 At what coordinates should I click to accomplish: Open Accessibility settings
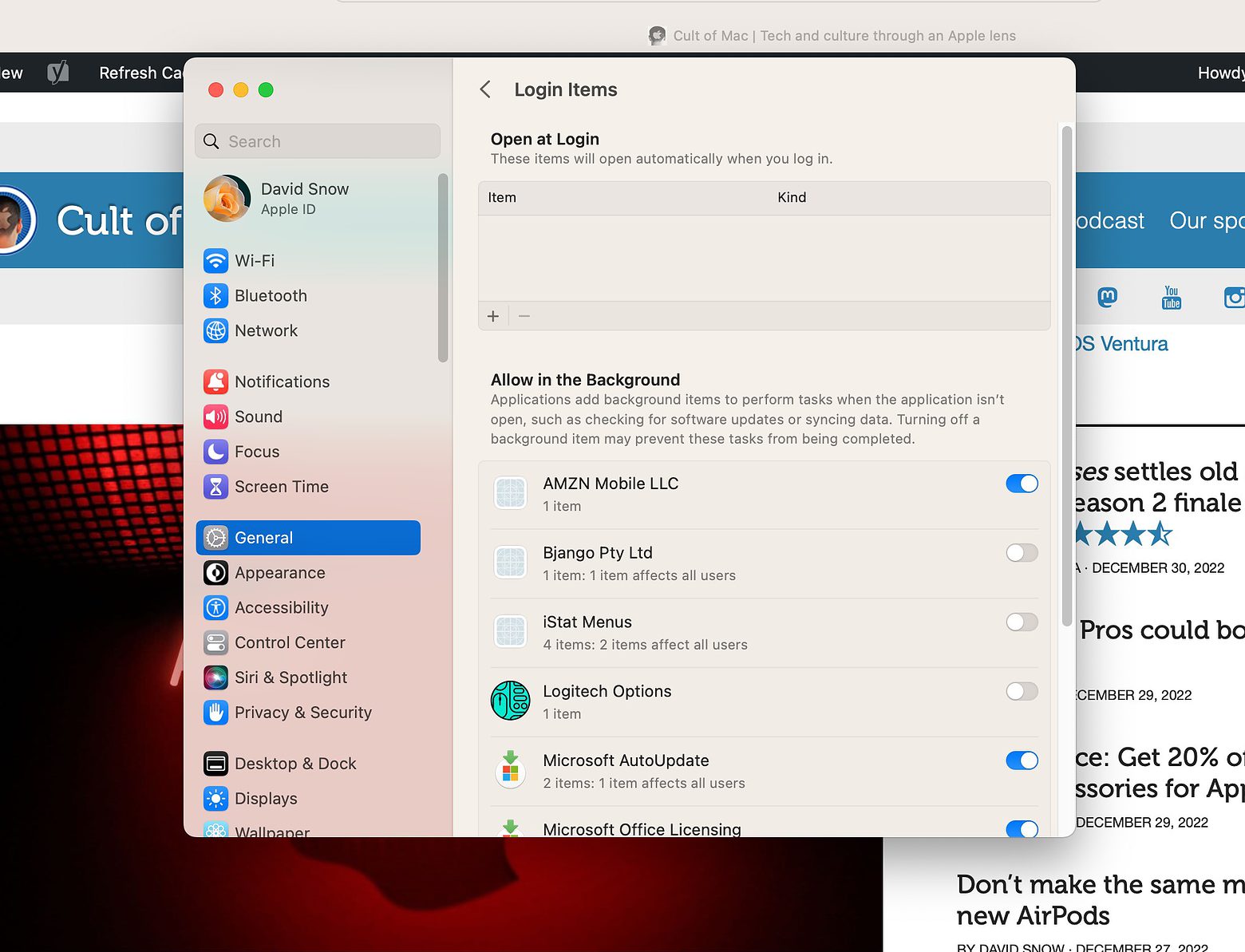[281, 607]
